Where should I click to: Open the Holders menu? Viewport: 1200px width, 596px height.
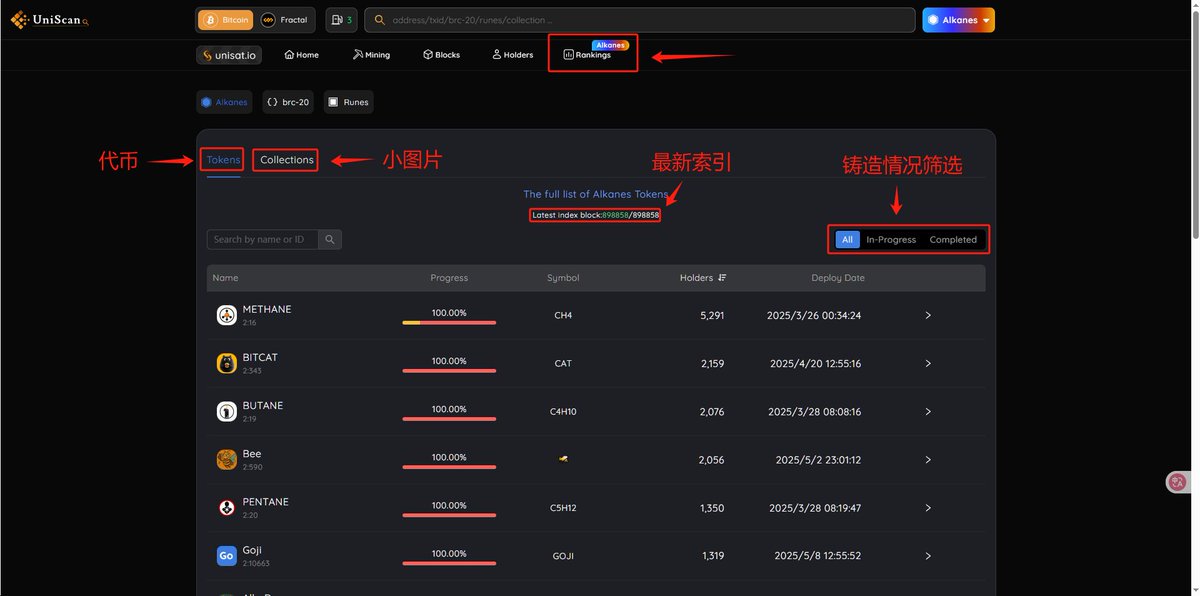(513, 55)
